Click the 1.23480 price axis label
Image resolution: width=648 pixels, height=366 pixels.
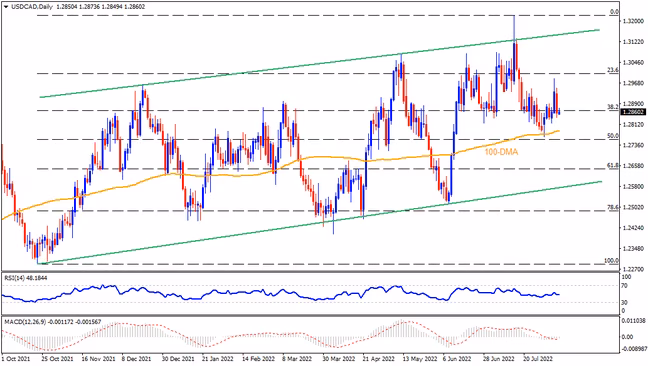point(632,249)
